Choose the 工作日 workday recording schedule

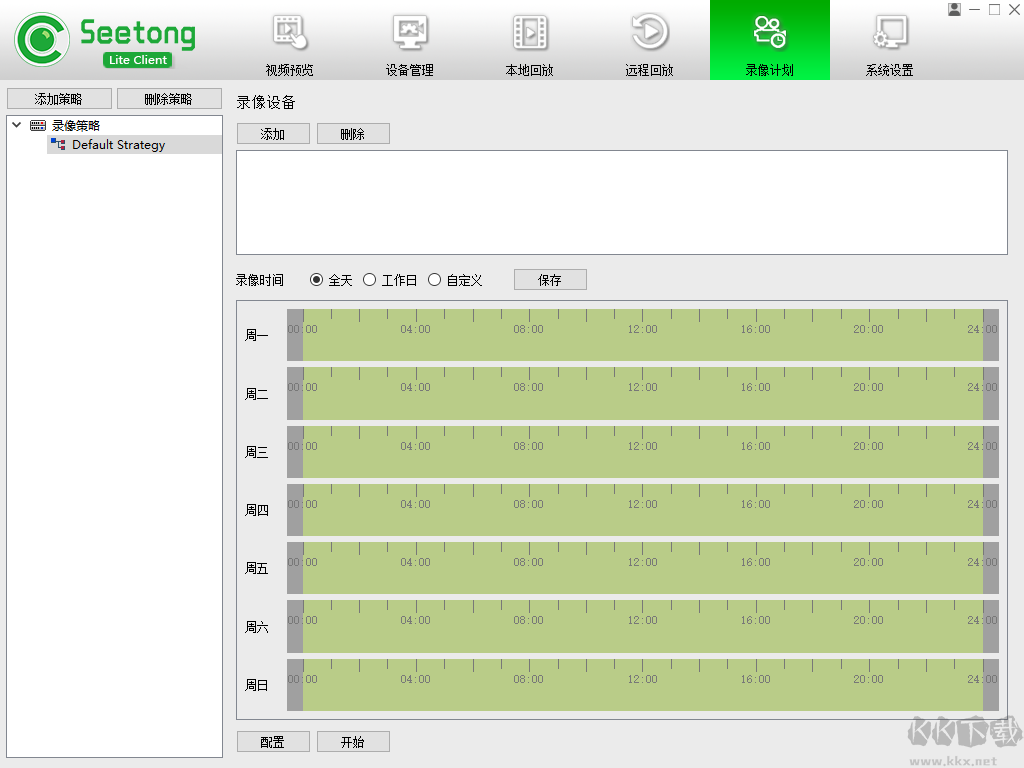point(370,280)
